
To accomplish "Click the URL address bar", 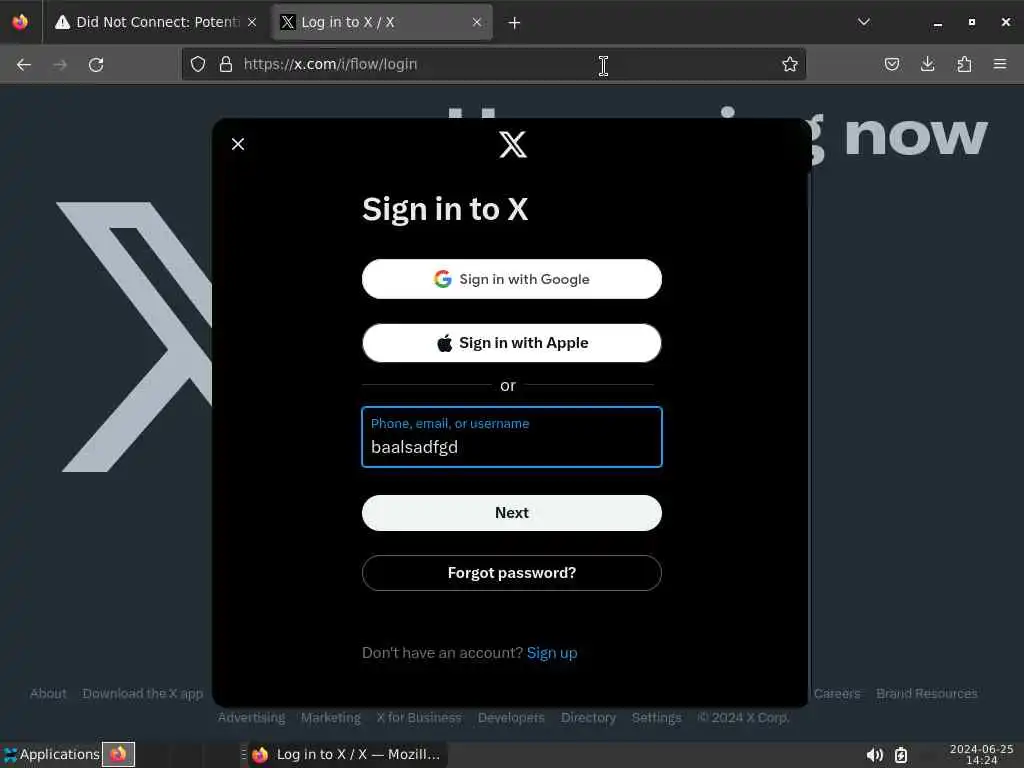I will point(496,64).
